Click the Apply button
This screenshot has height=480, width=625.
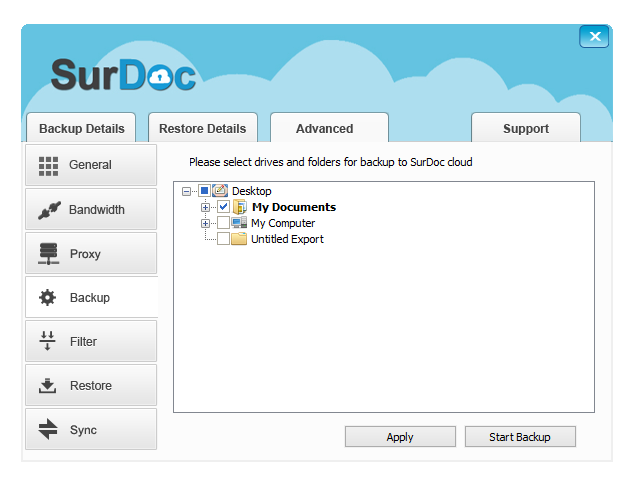400,437
